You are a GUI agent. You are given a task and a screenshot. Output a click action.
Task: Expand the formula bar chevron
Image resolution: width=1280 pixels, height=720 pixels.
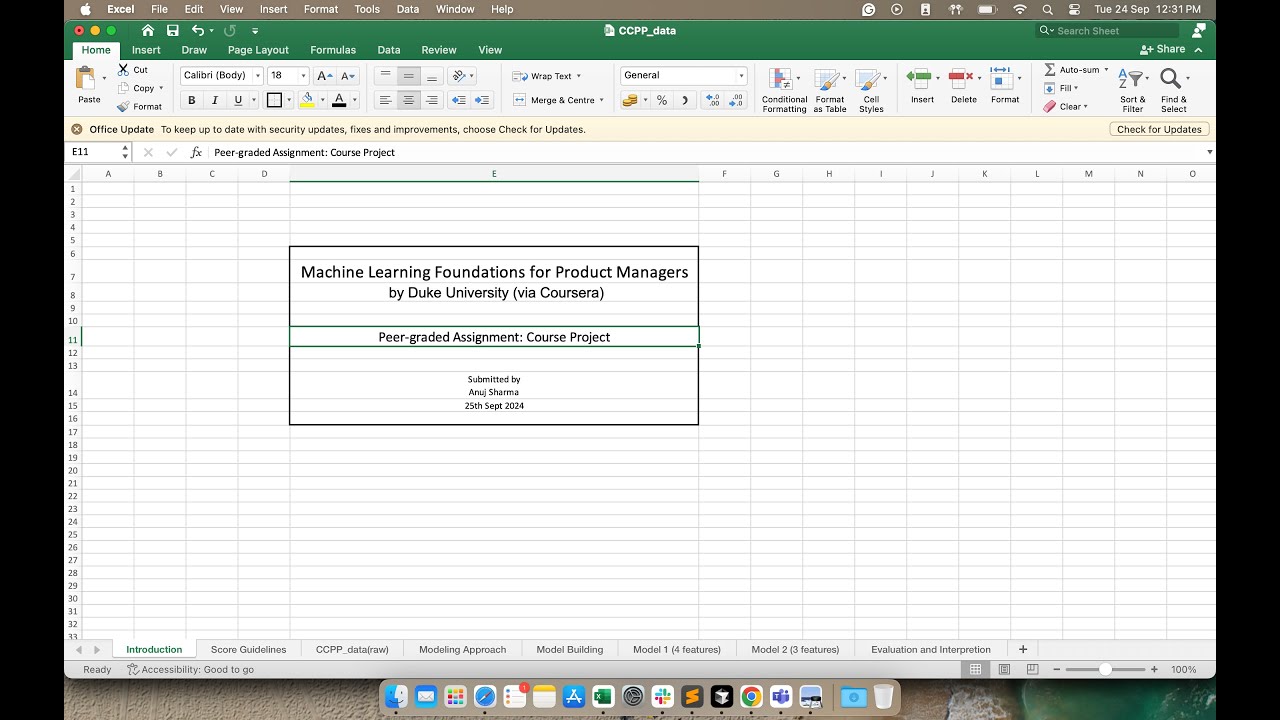coord(1209,152)
